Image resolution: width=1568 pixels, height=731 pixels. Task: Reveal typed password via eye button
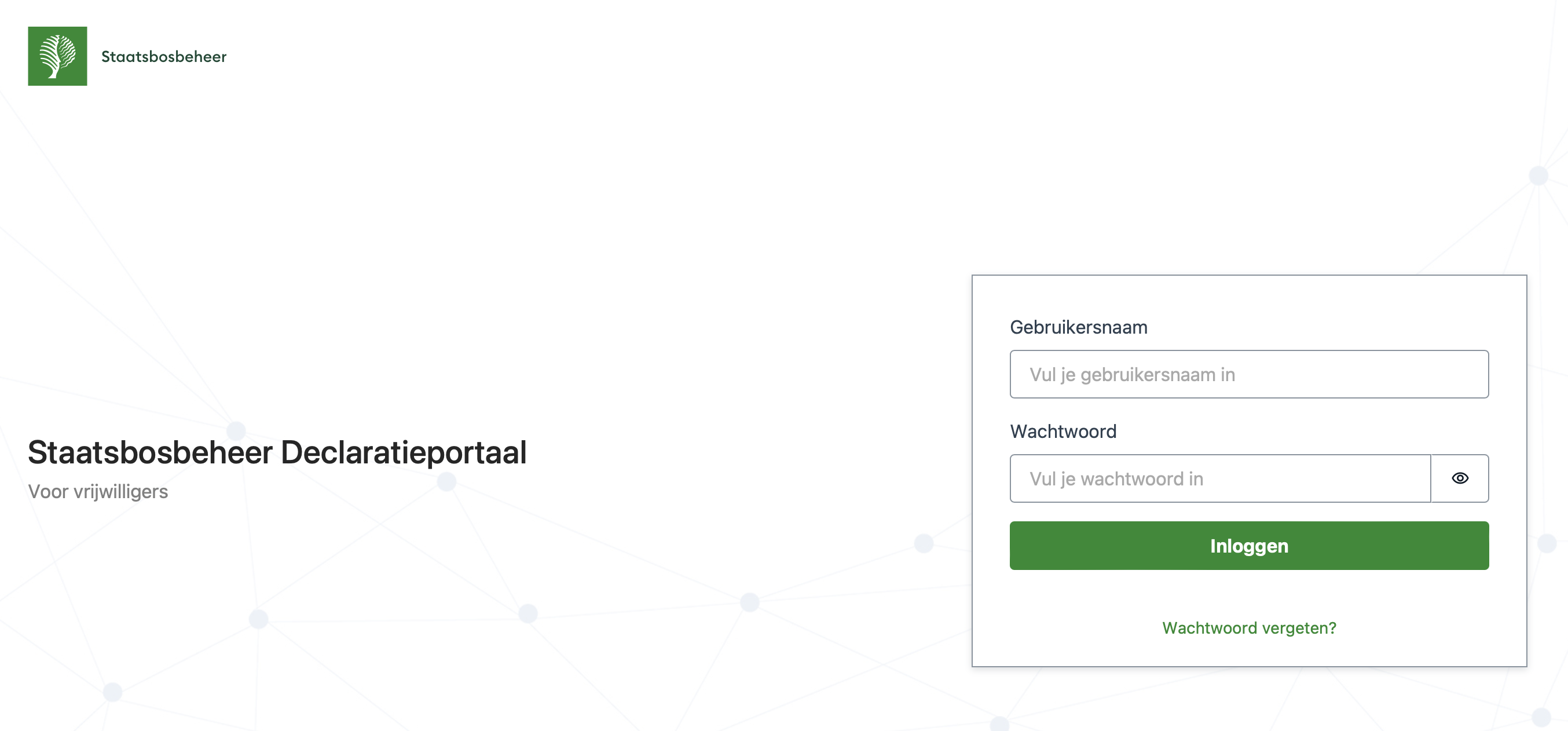click(x=1460, y=478)
